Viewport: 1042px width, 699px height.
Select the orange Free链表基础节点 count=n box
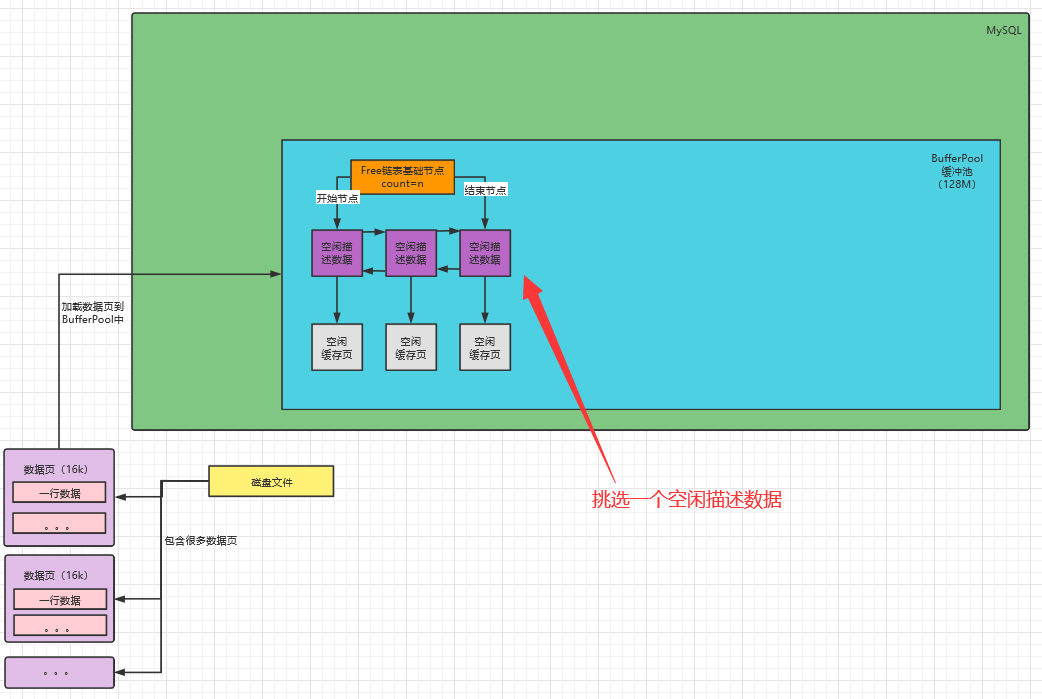(x=403, y=177)
